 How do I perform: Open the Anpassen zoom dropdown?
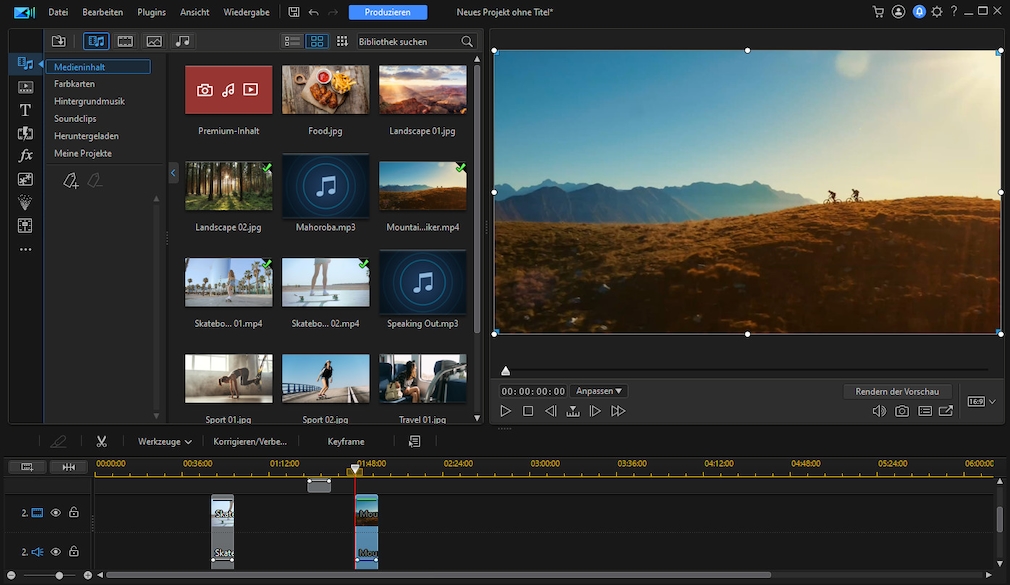click(599, 390)
